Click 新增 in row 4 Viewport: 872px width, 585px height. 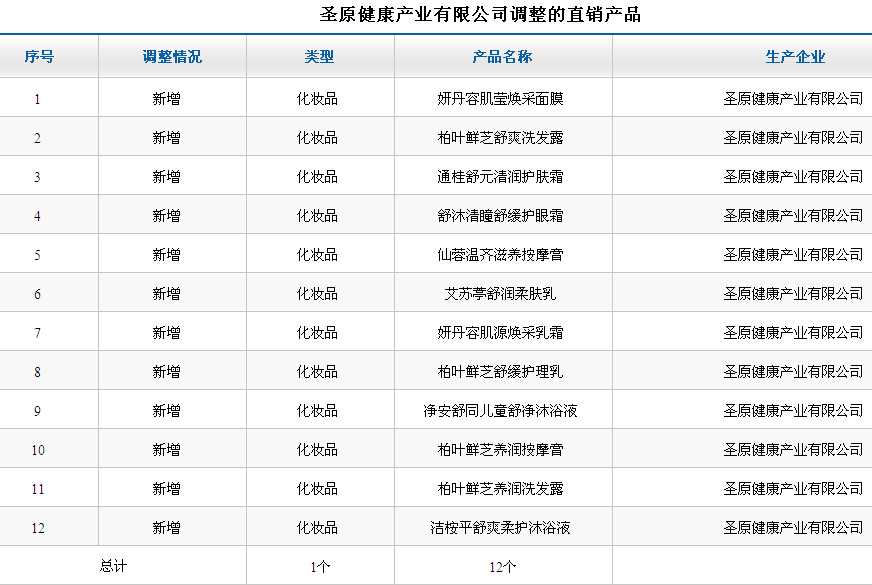pos(166,216)
